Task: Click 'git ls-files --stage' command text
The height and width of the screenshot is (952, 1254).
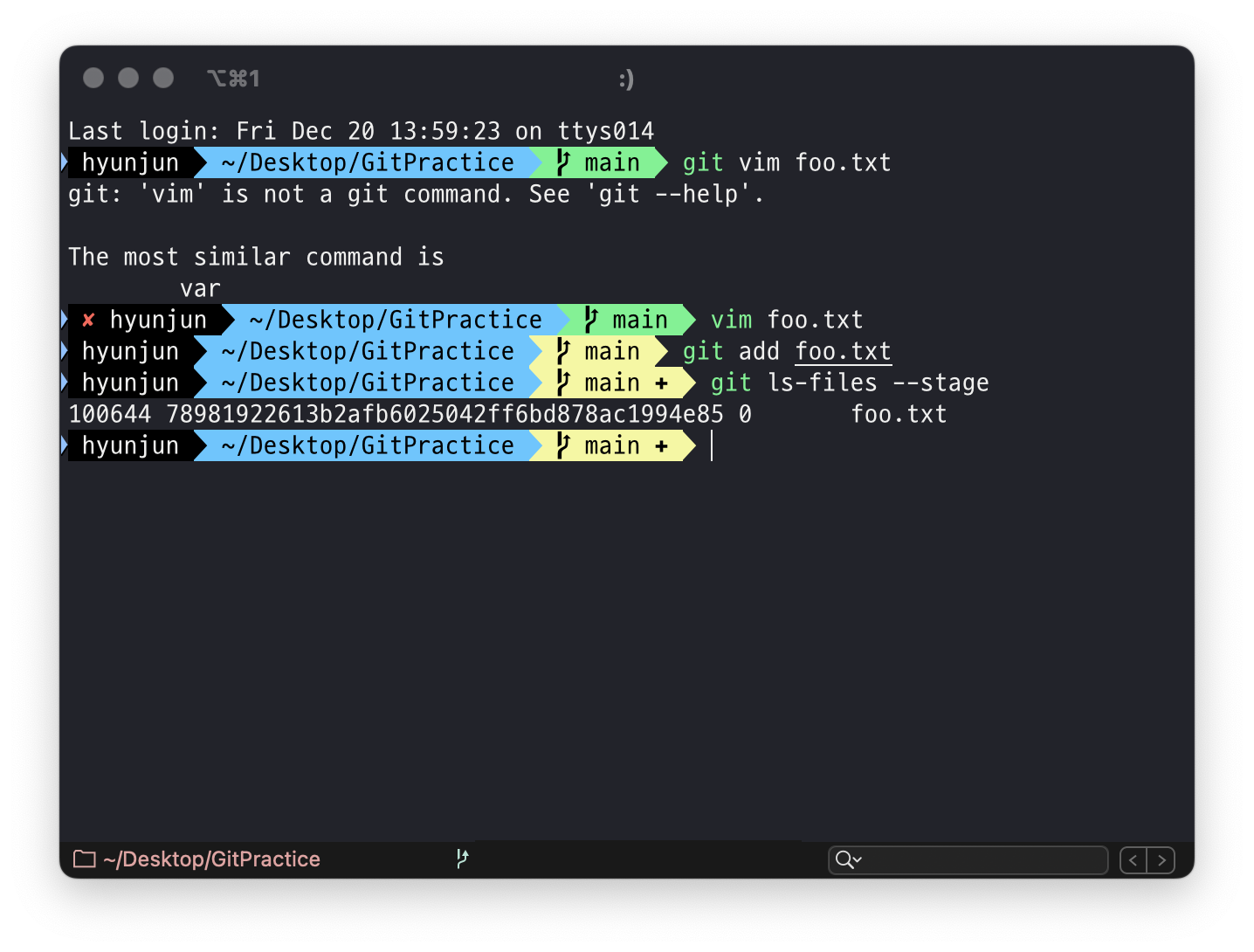Action: 850,383
